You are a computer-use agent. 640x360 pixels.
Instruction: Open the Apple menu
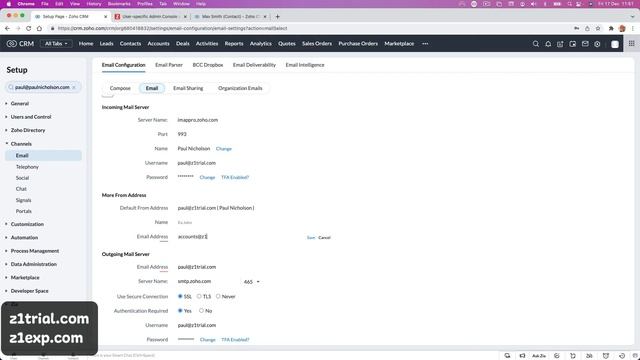pyautogui.click(x=9, y=4)
